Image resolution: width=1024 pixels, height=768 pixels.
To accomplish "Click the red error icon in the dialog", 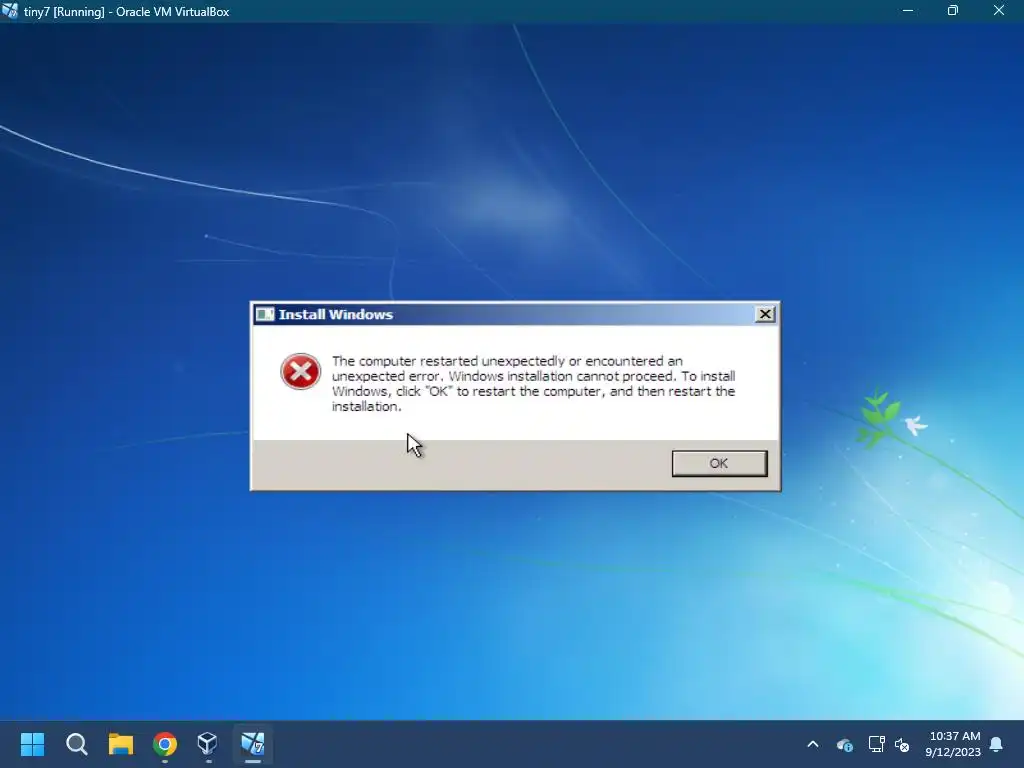I will click(300, 372).
